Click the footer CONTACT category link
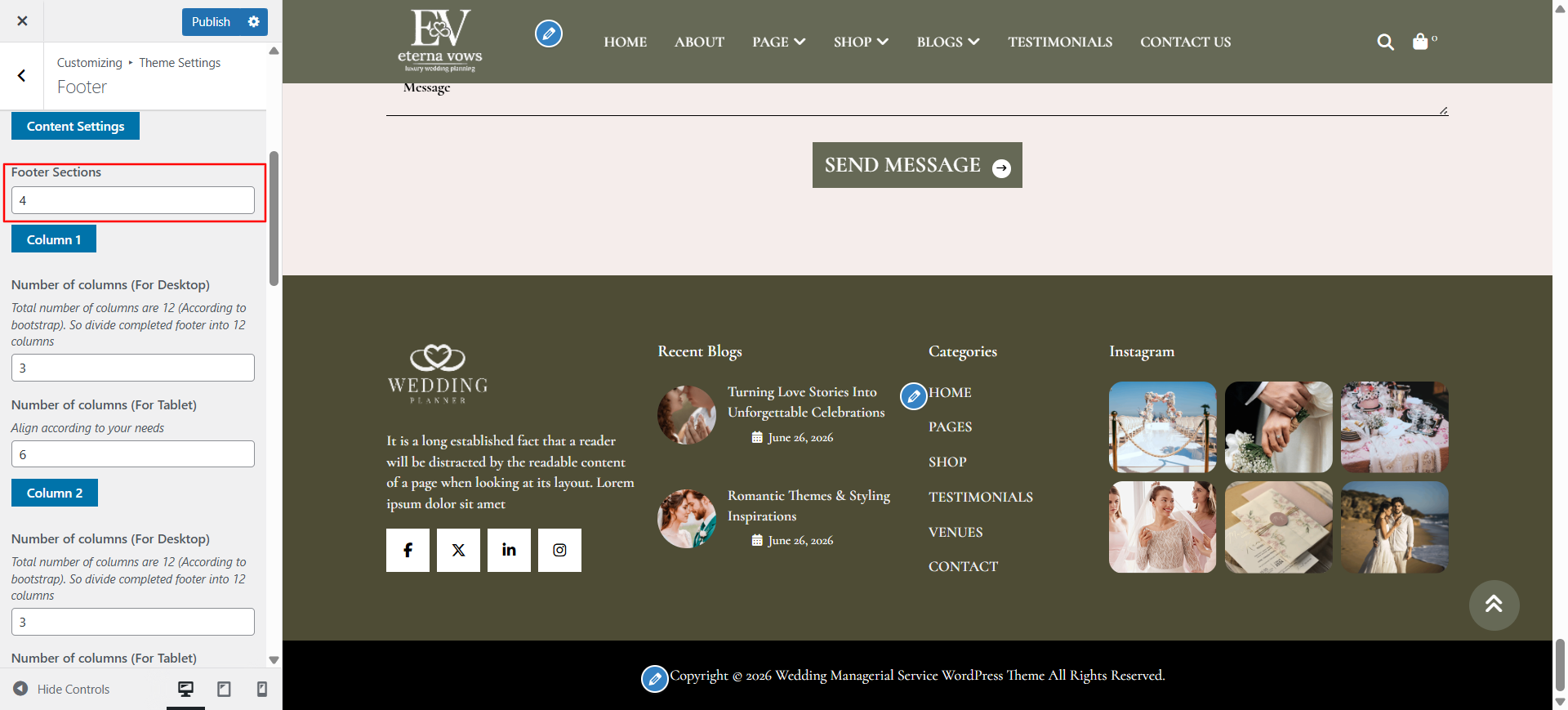 coord(963,566)
